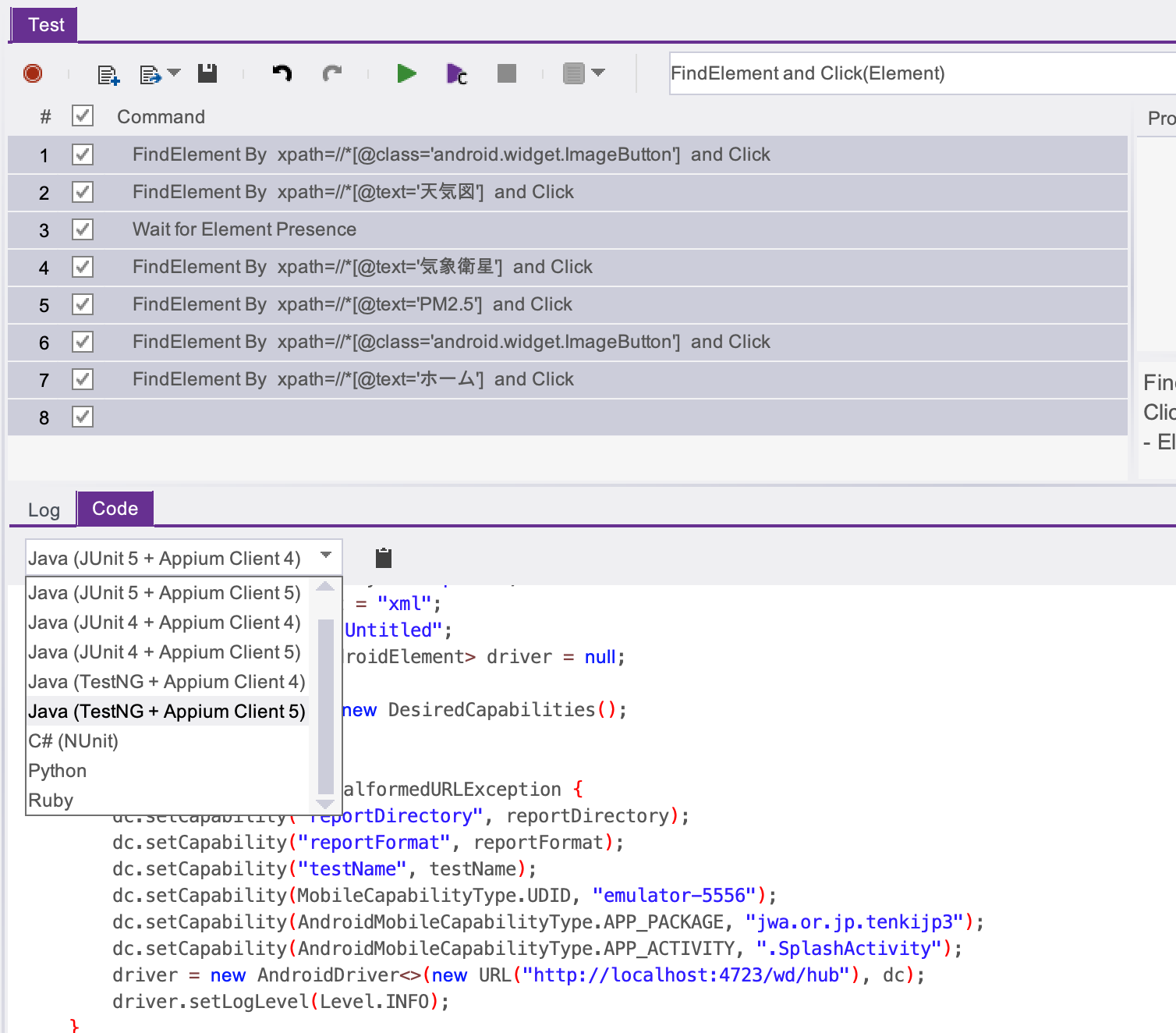
Task: Choose Java (JUnit 4 + Appium Client 4)
Action: coord(168,623)
